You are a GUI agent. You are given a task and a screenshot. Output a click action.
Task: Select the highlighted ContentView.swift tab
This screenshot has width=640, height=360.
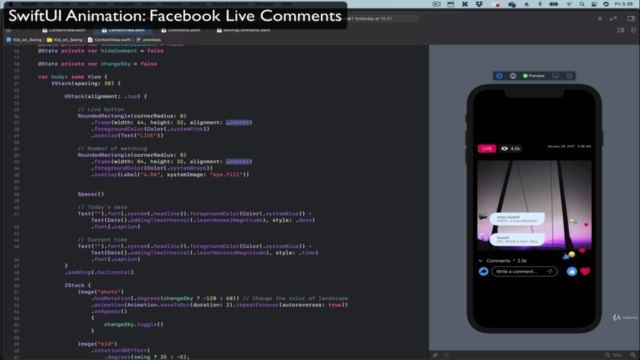coord(123,30)
